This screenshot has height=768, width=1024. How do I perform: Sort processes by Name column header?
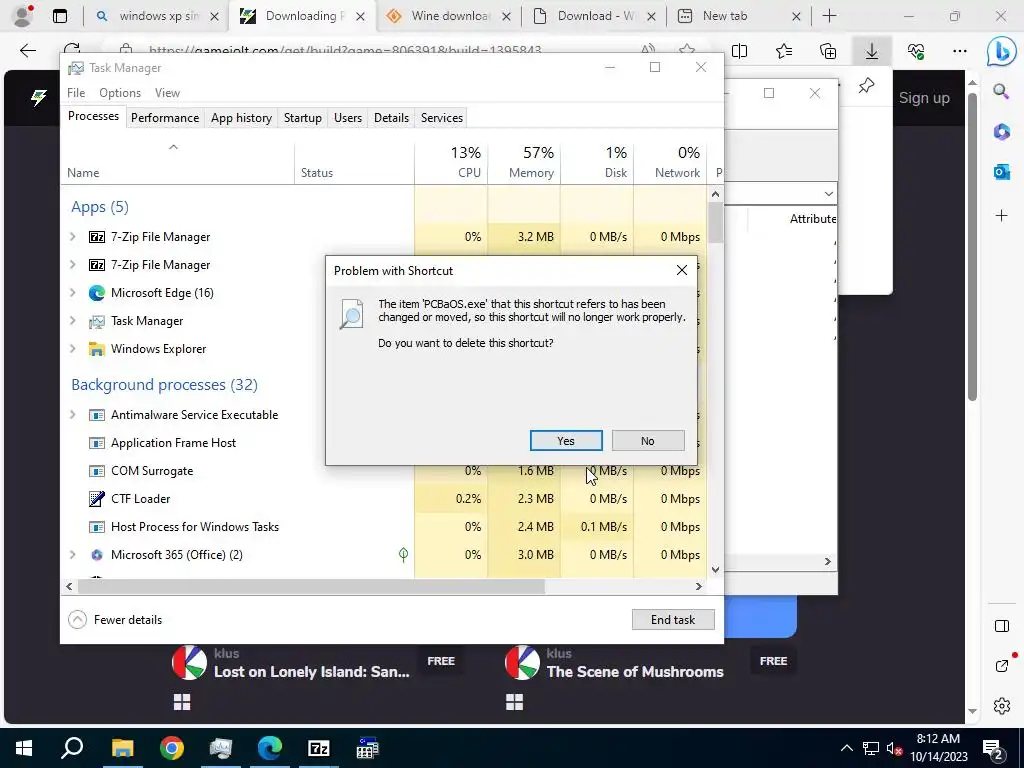point(178,165)
